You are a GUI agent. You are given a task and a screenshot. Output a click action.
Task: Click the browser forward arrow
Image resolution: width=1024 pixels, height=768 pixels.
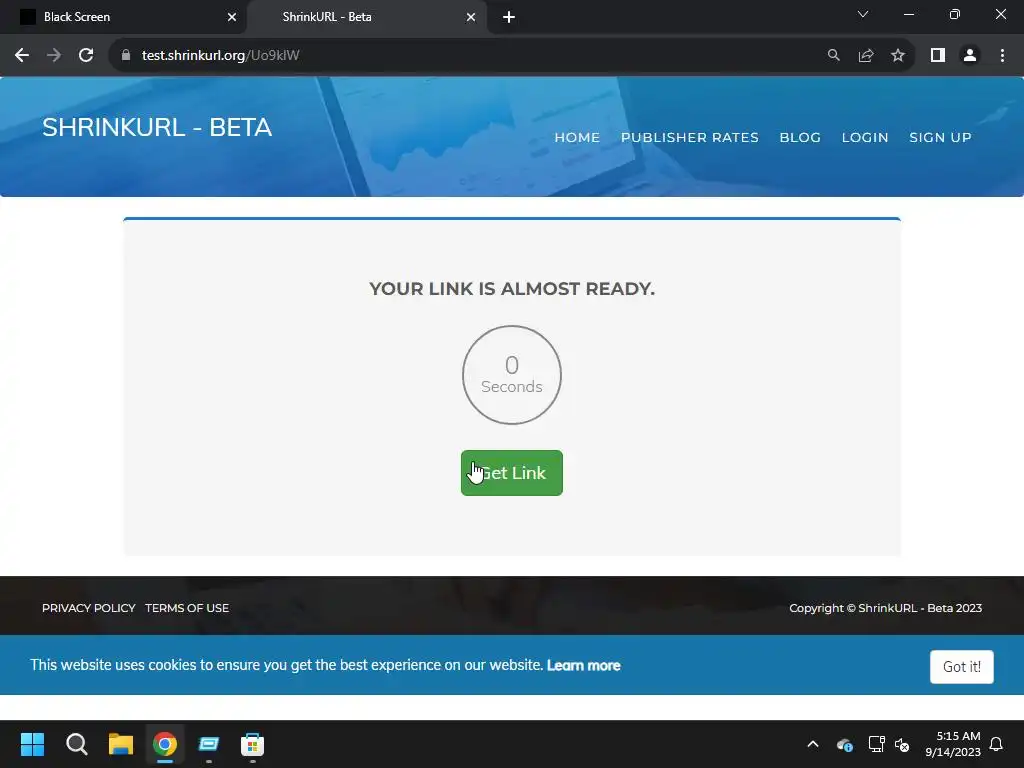tap(54, 56)
